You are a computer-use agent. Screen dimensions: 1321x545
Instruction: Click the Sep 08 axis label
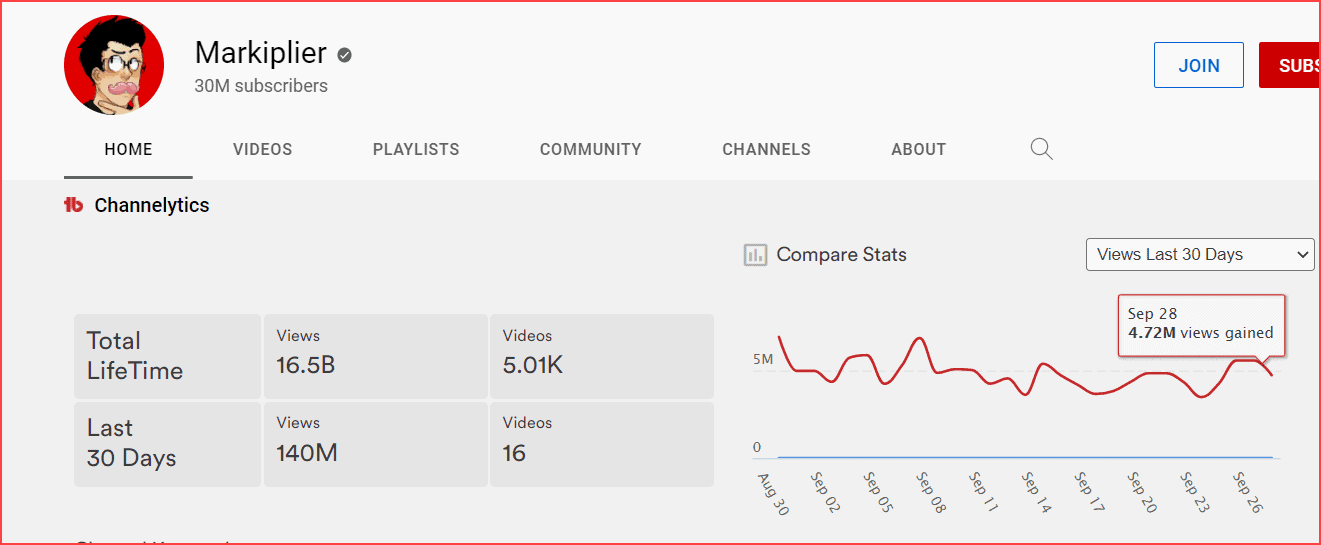[x=932, y=494]
